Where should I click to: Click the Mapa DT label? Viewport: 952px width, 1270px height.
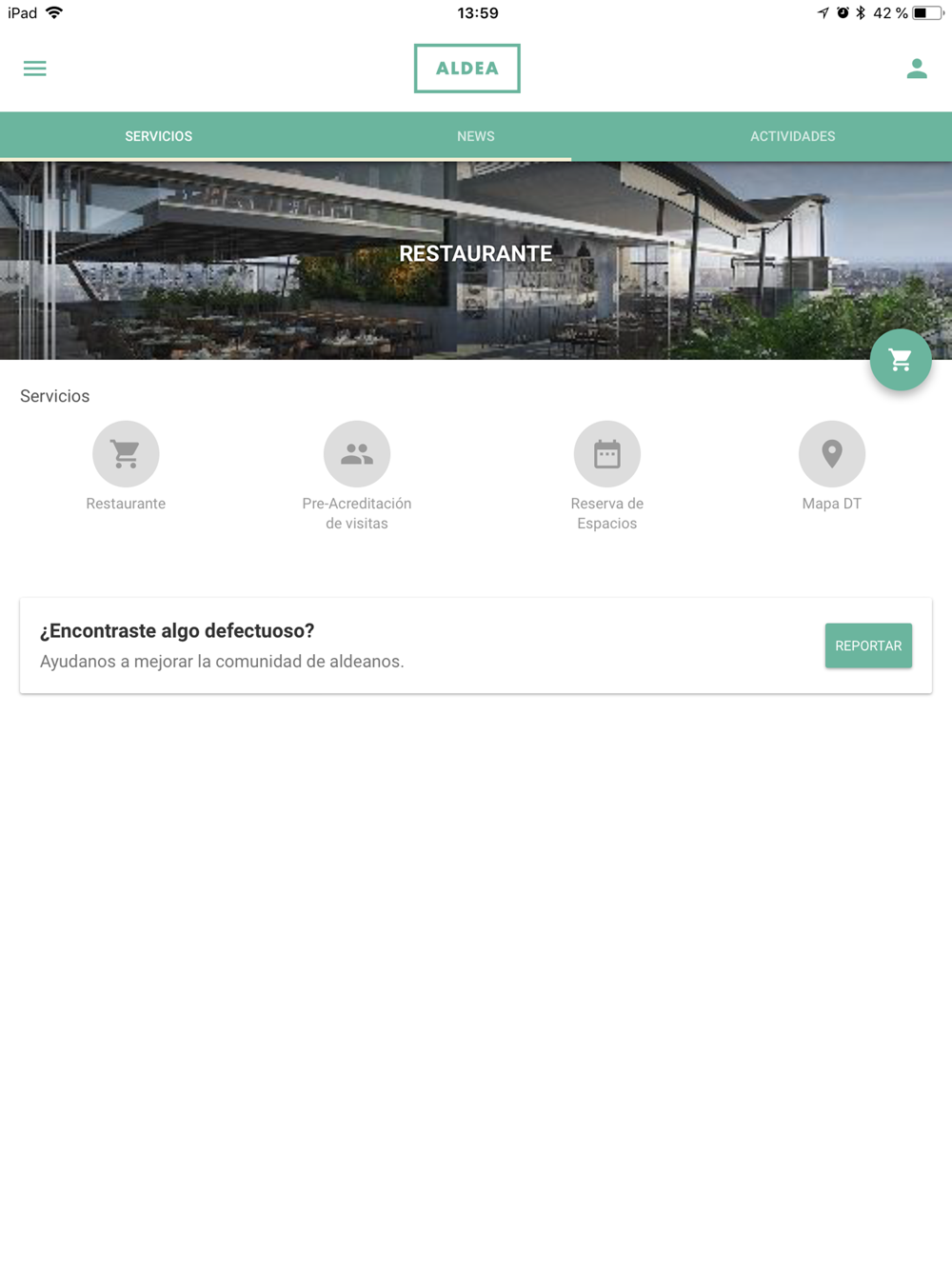click(x=832, y=504)
